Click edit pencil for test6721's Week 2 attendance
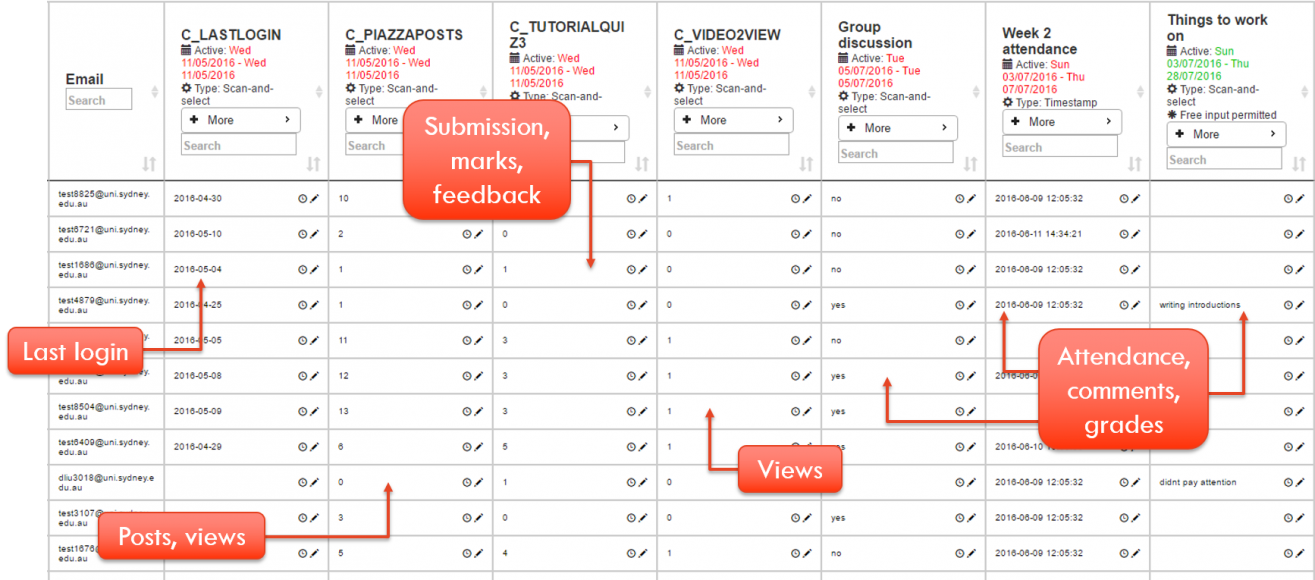The height and width of the screenshot is (580, 1315). 1135,234
